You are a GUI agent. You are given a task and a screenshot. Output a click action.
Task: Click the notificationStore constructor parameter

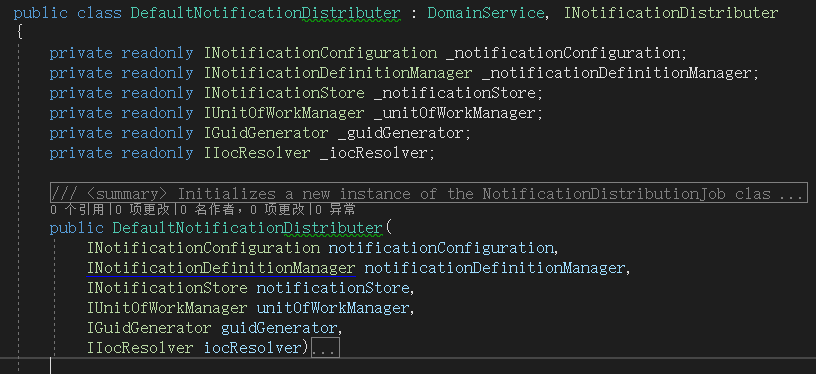point(333,288)
